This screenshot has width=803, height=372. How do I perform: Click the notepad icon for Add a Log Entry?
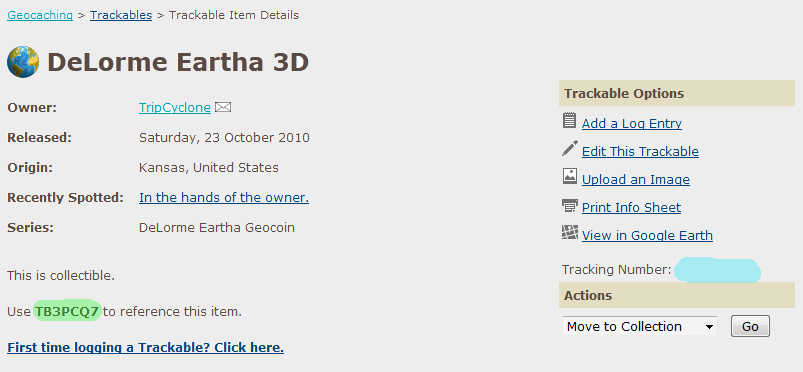pyautogui.click(x=569, y=120)
